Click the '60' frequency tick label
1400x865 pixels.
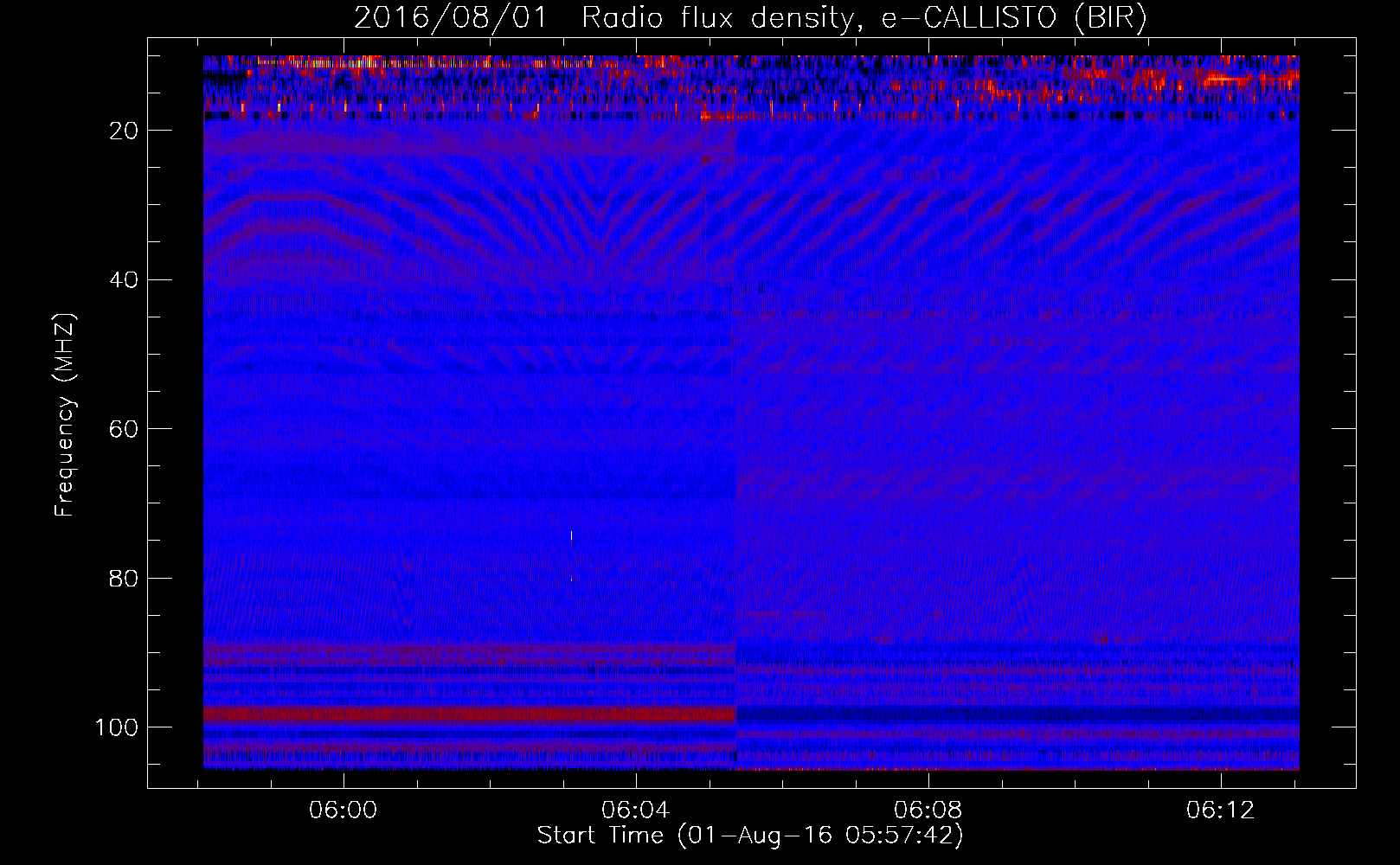click(125, 429)
